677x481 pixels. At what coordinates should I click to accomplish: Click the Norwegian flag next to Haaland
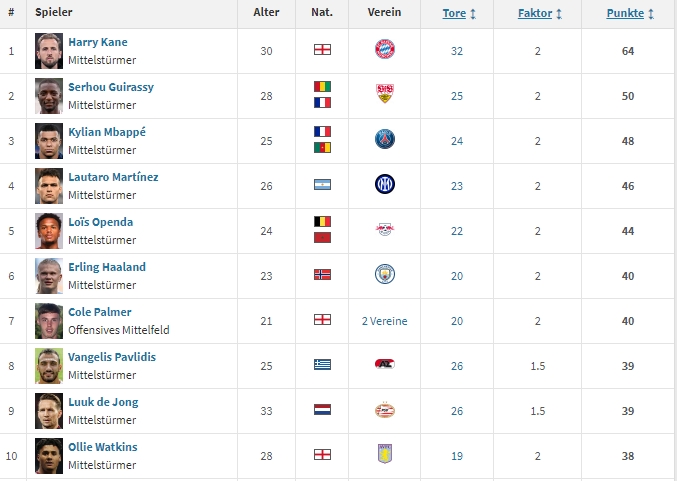(x=322, y=275)
